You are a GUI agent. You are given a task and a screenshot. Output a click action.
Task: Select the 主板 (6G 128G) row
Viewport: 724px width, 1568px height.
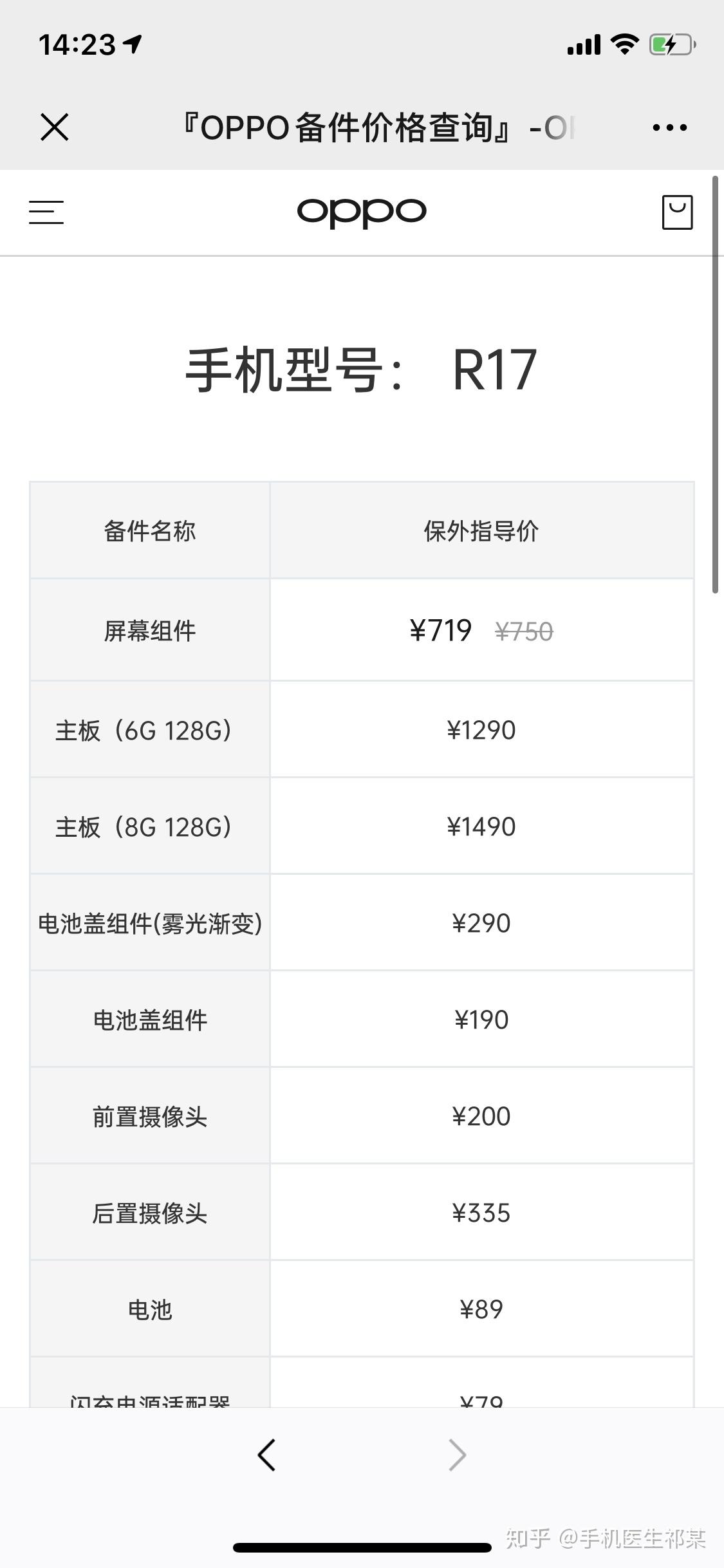click(144, 731)
